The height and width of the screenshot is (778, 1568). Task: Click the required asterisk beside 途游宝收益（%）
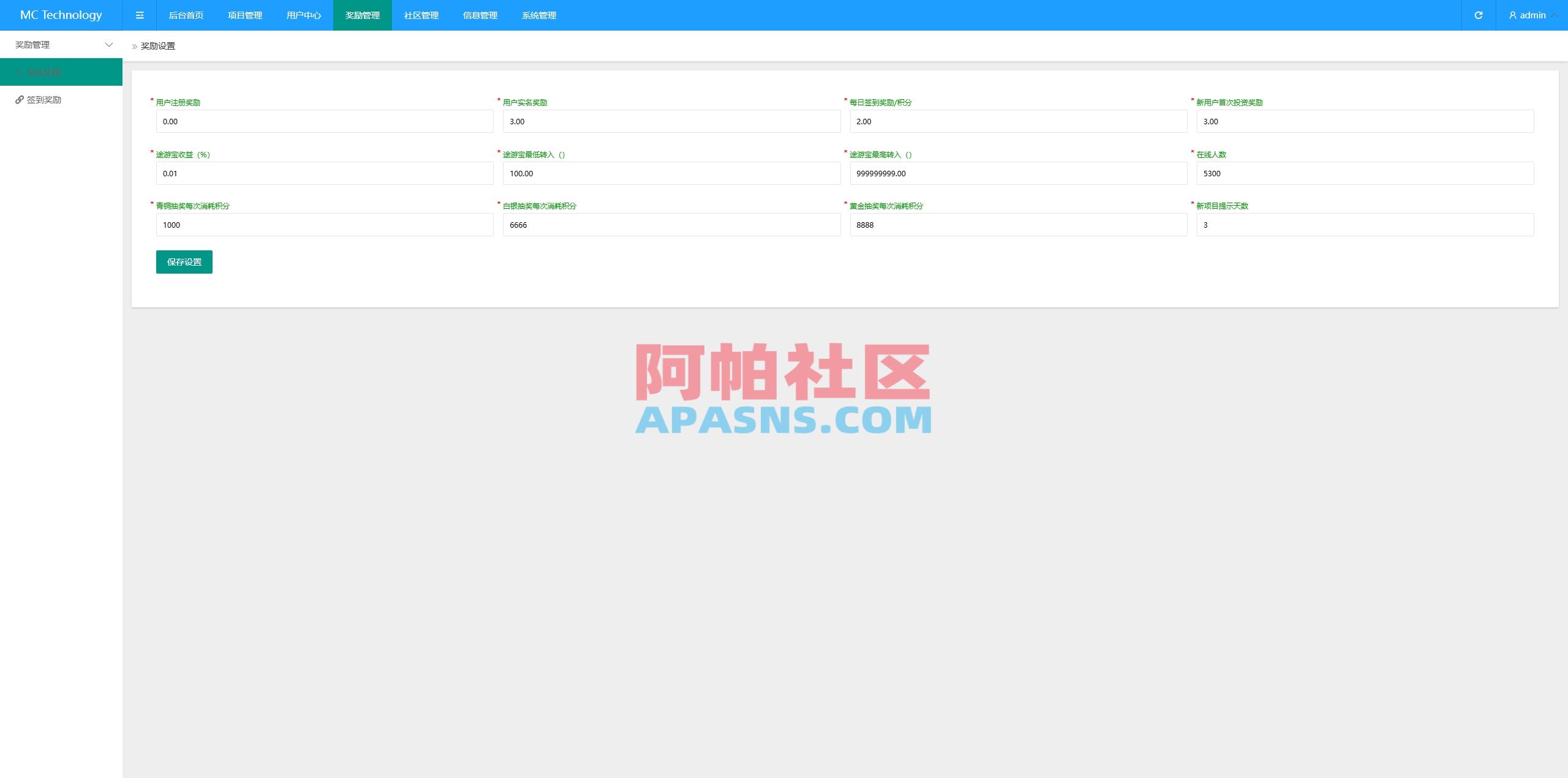point(151,154)
